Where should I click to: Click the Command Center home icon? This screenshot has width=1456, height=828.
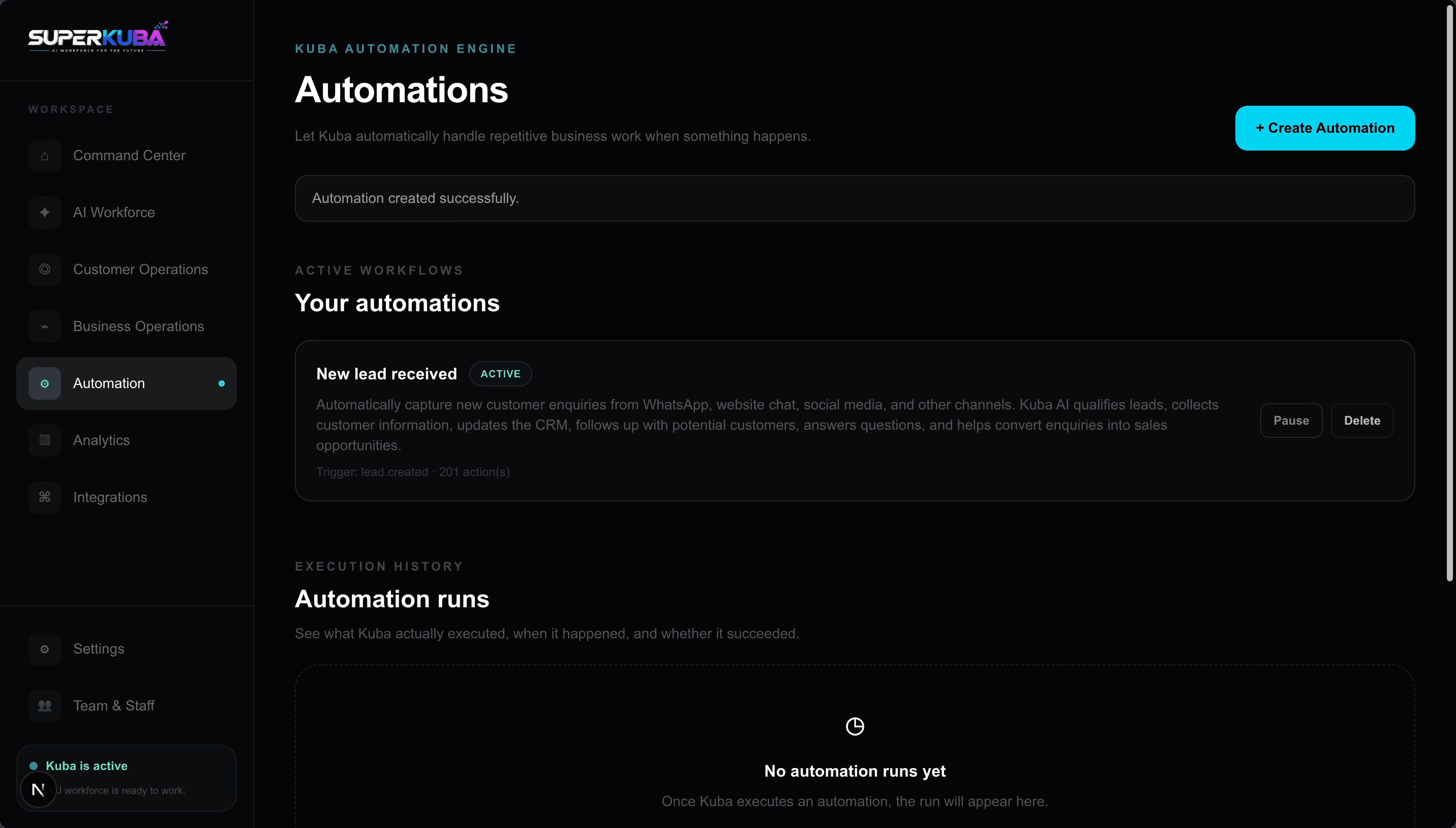(44, 156)
